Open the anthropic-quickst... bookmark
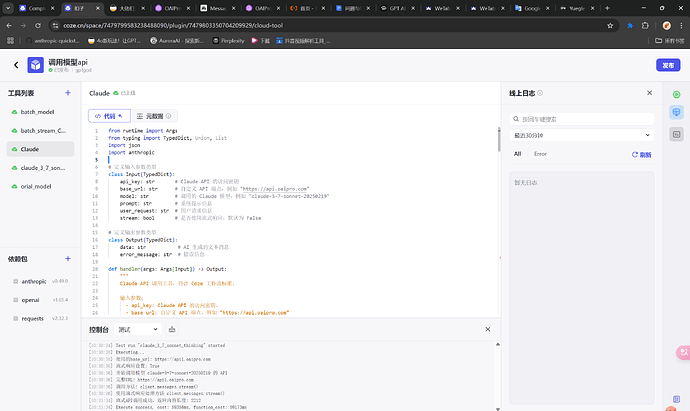 (x=53, y=40)
